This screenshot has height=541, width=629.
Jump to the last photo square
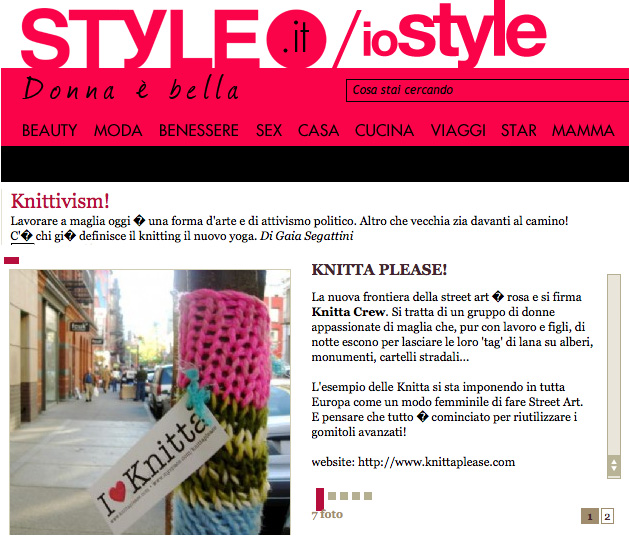click(368, 496)
